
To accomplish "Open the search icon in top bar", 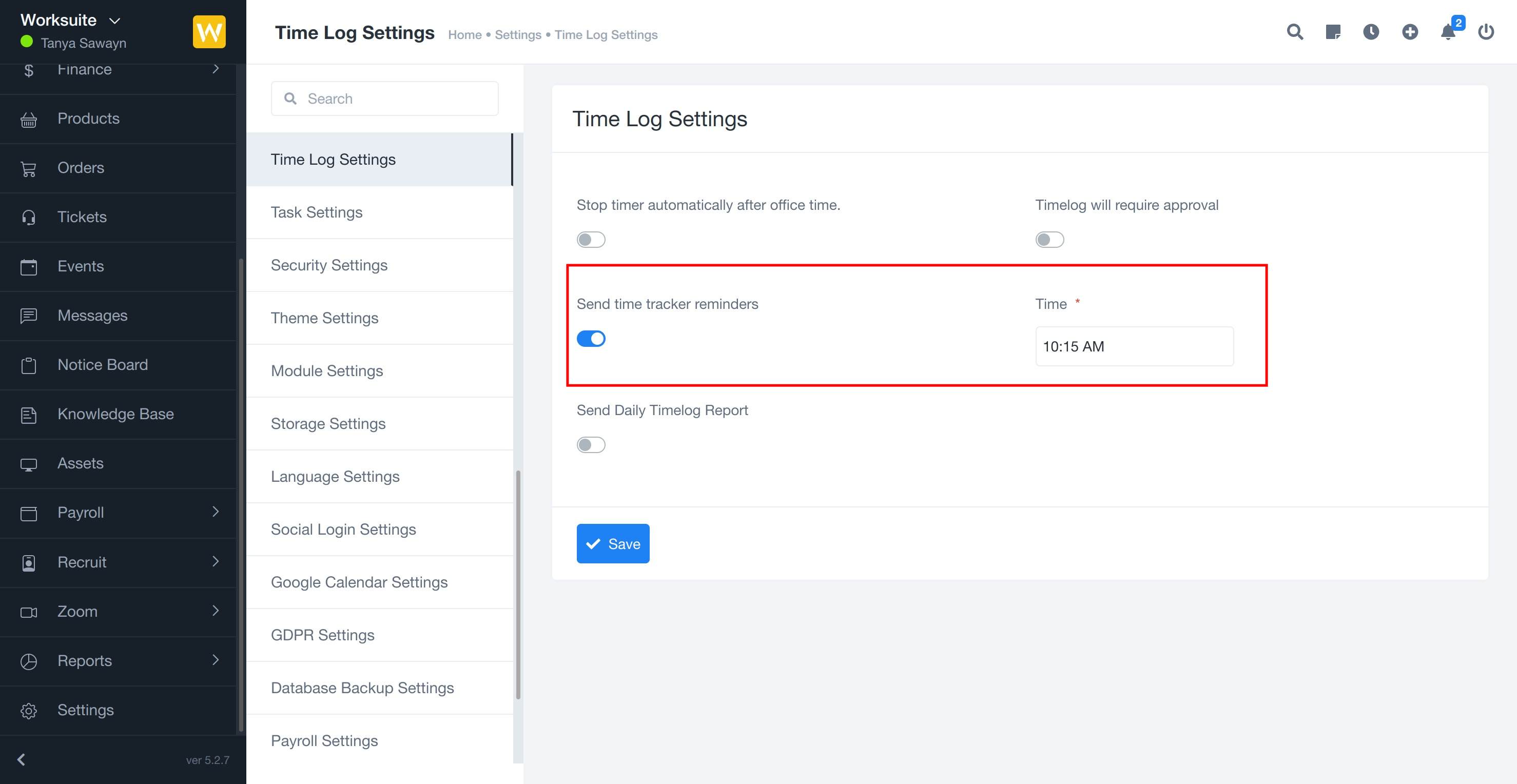I will [x=1294, y=32].
